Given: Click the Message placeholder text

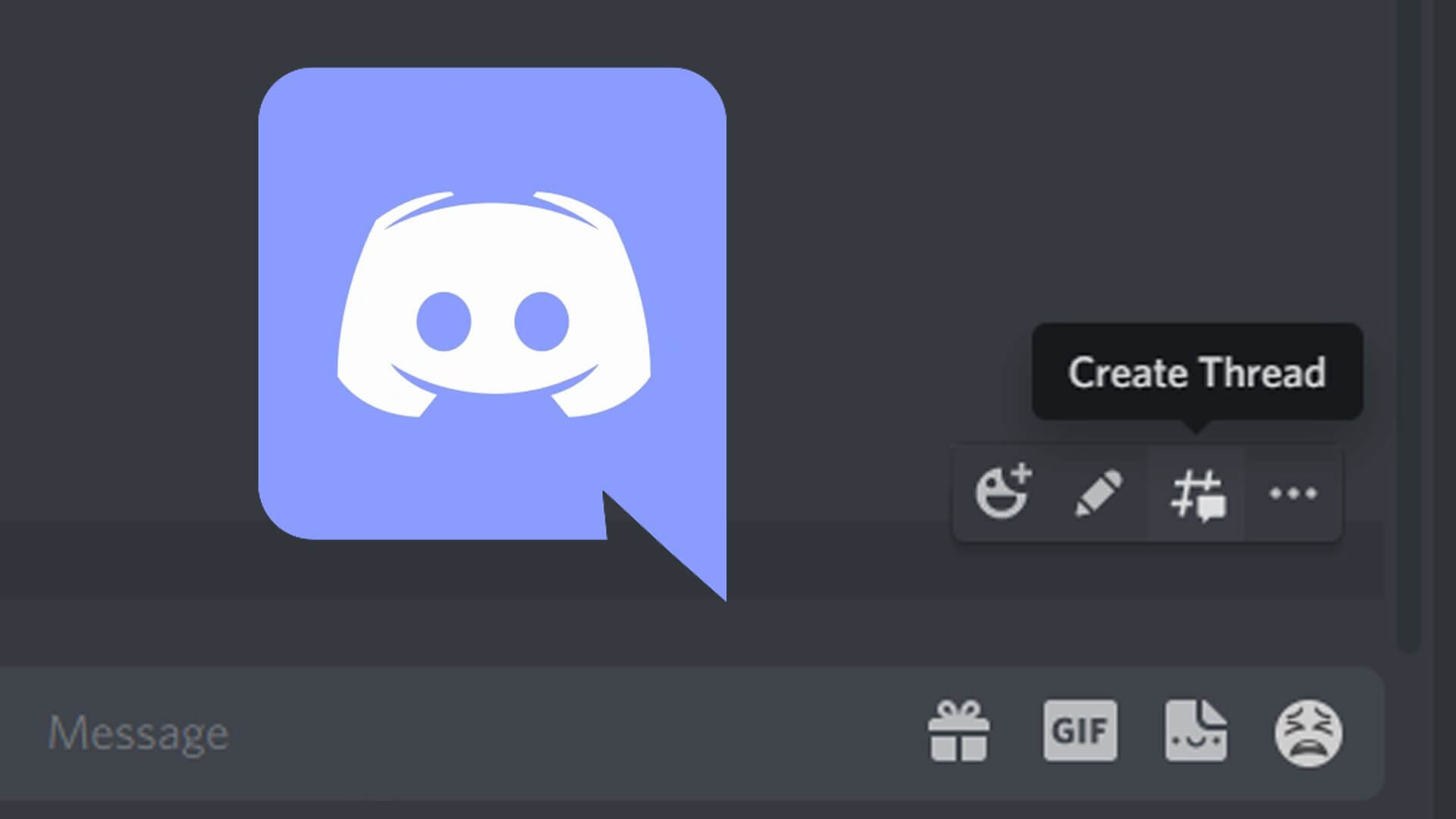Looking at the screenshot, I should (x=138, y=733).
